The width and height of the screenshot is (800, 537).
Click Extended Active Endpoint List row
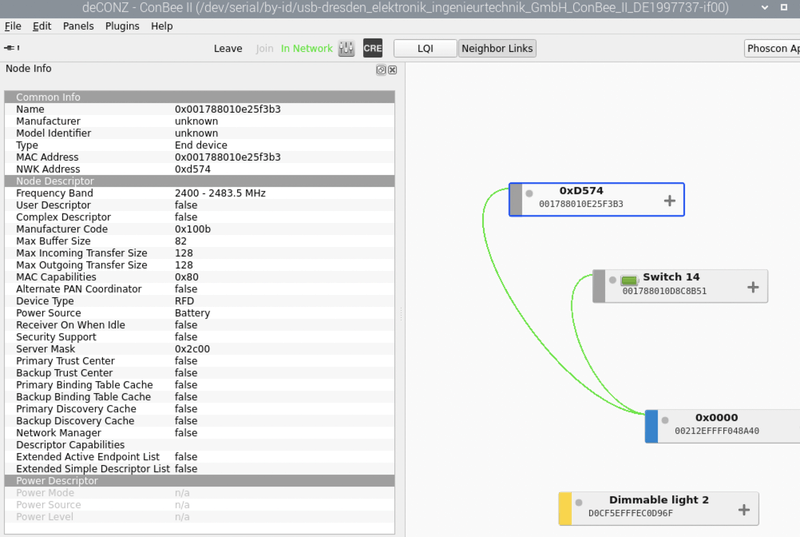click(199, 456)
